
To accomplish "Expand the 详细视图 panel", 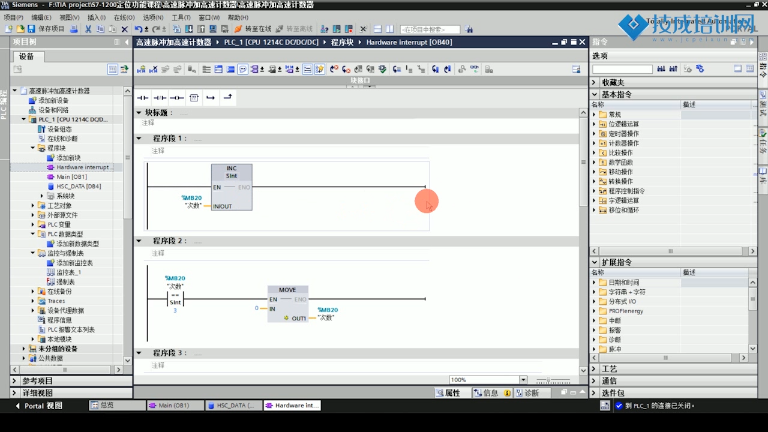I will pyautogui.click(x=14, y=393).
